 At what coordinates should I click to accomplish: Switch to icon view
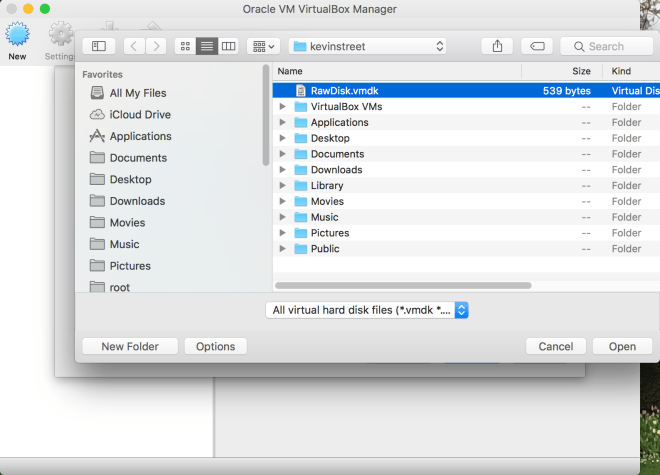click(x=185, y=46)
